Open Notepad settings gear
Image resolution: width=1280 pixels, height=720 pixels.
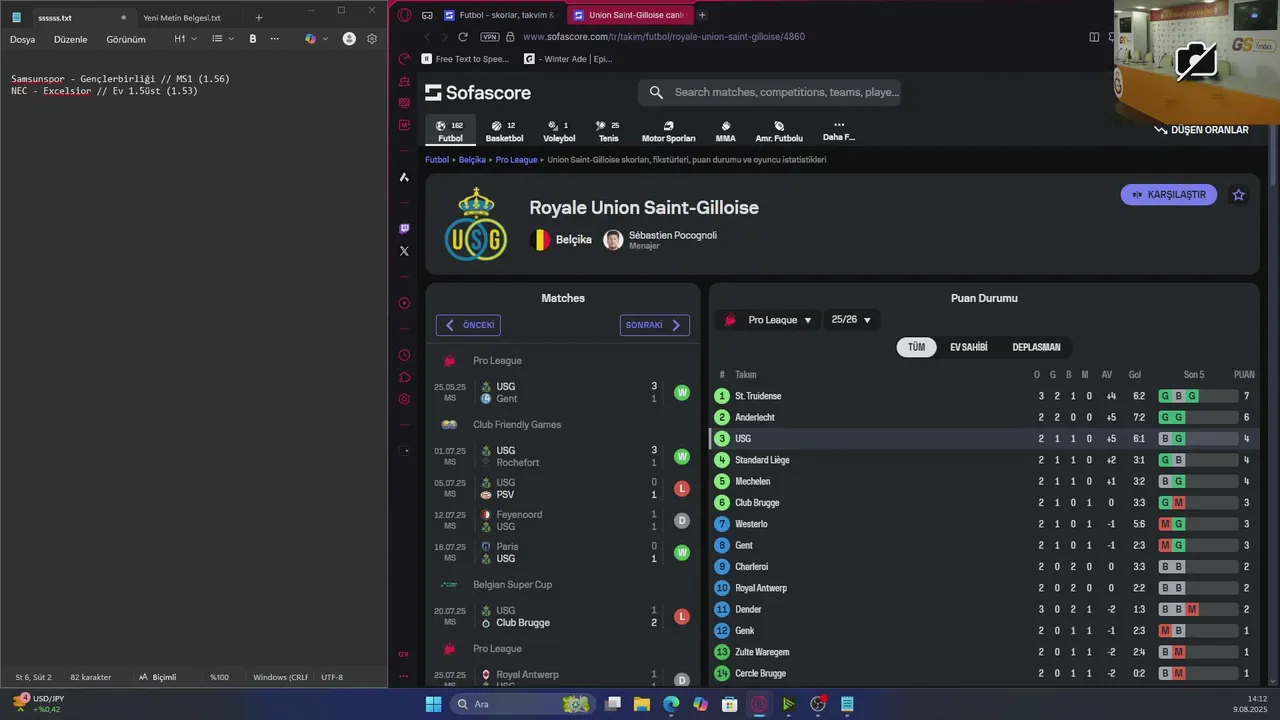[372, 39]
